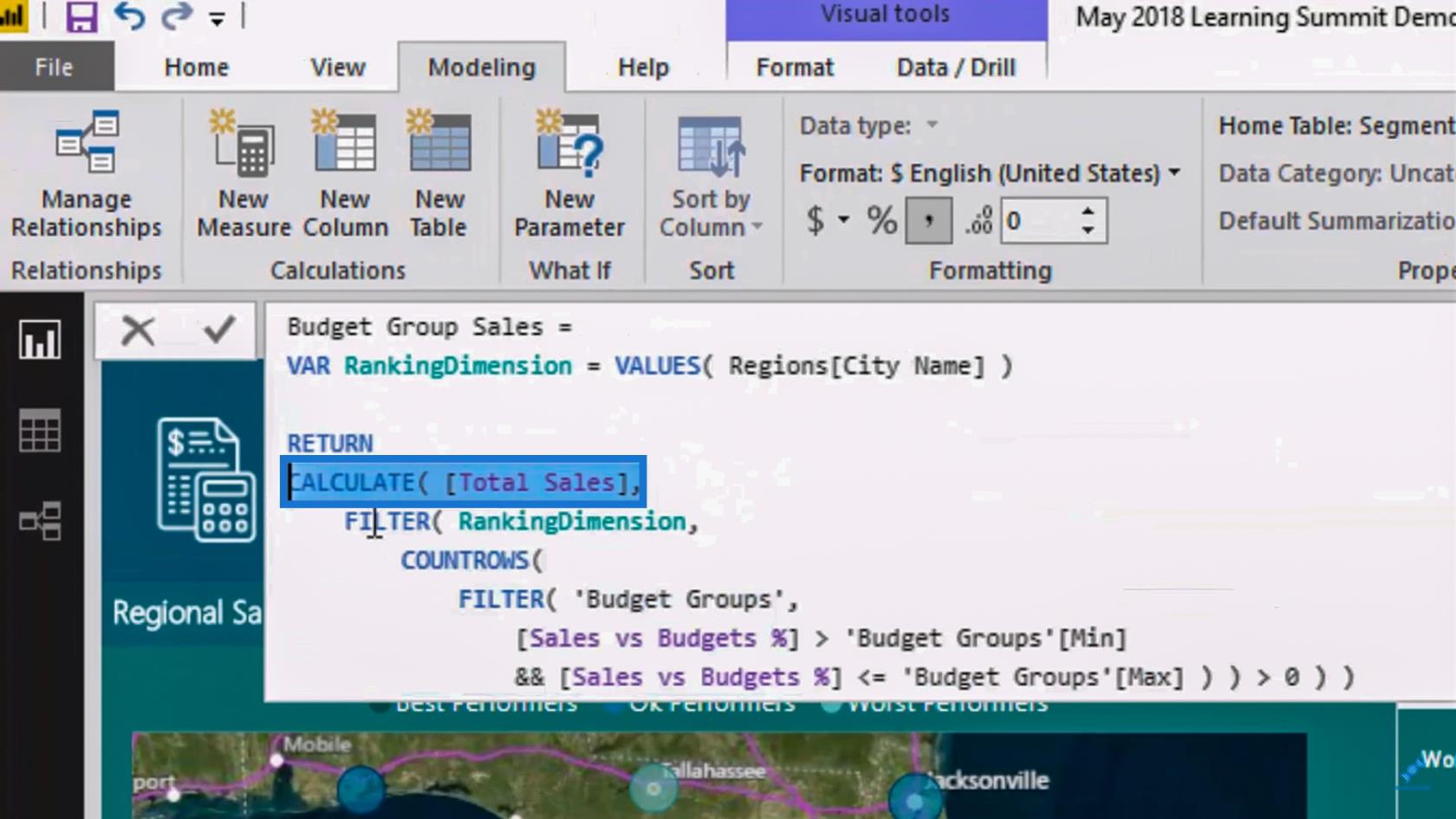Click 'Budget Groups'[Max] in the formula

coord(1043,677)
